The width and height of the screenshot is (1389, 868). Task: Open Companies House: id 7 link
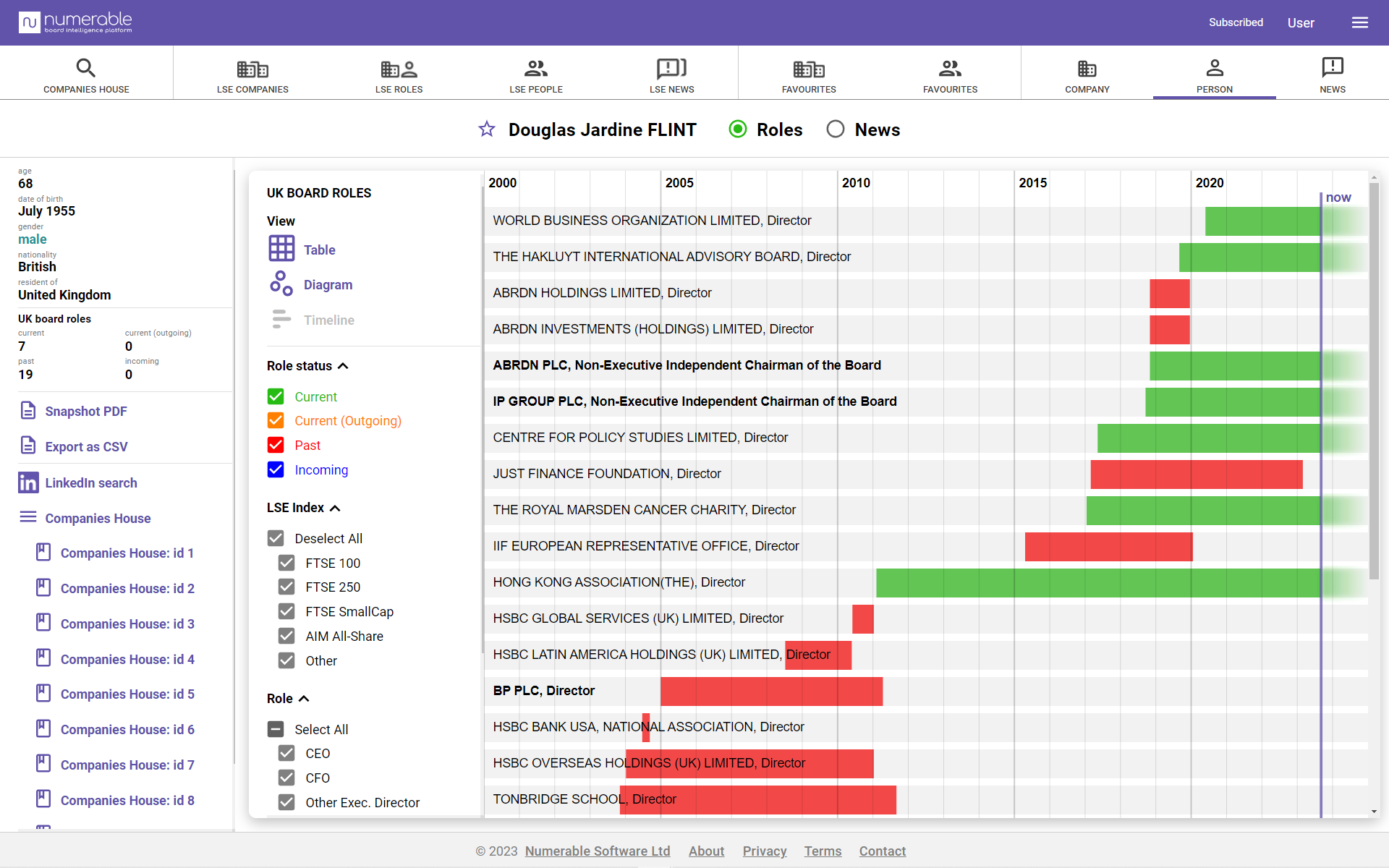point(127,765)
